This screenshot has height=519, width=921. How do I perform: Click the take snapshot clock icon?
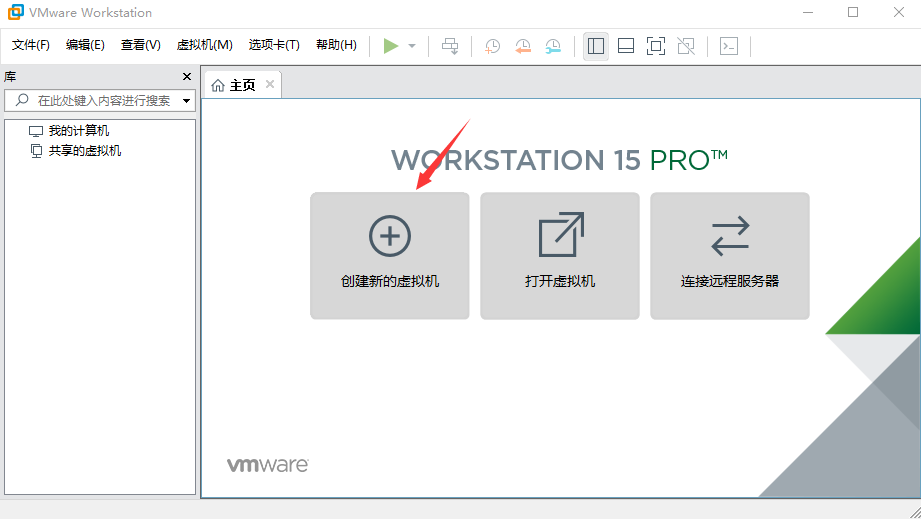click(x=492, y=46)
